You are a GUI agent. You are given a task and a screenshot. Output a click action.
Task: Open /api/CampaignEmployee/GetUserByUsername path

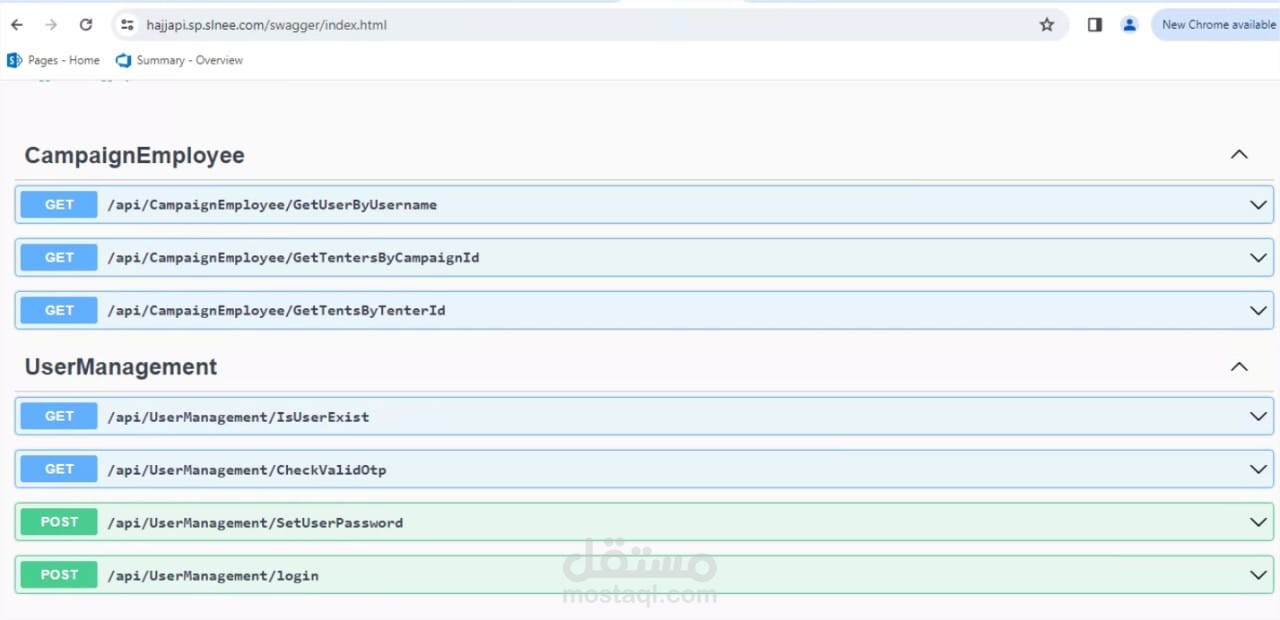click(272, 205)
